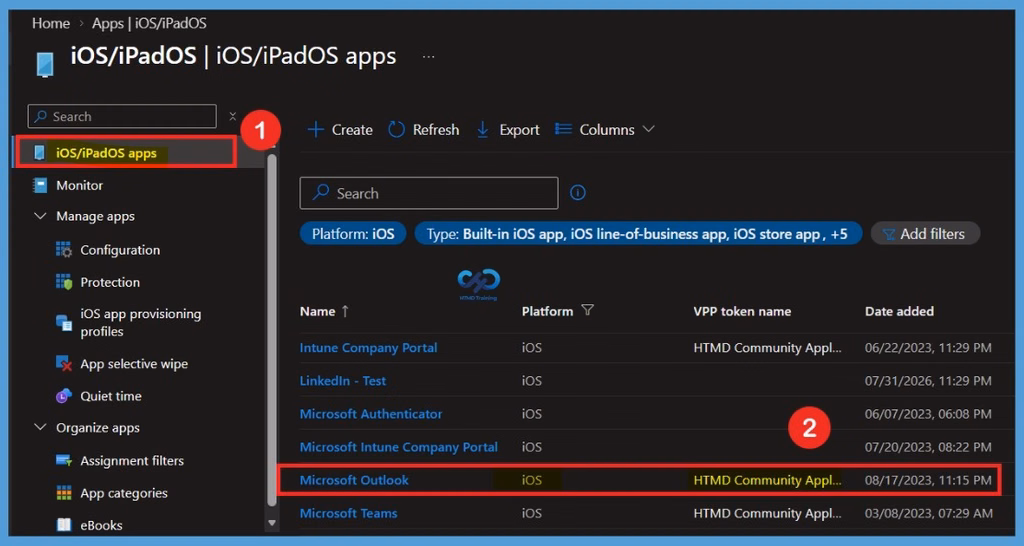The height and width of the screenshot is (546, 1024).
Task: Click the info icon beside search box
Action: point(578,193)
